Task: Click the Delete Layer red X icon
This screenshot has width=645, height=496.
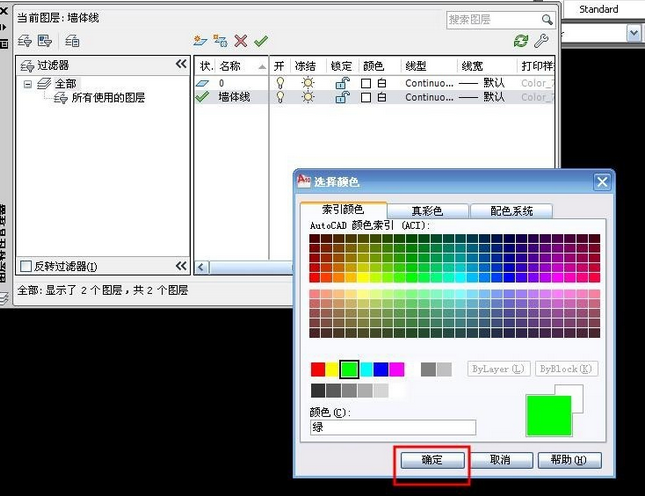Action: [x=241, y=41]
